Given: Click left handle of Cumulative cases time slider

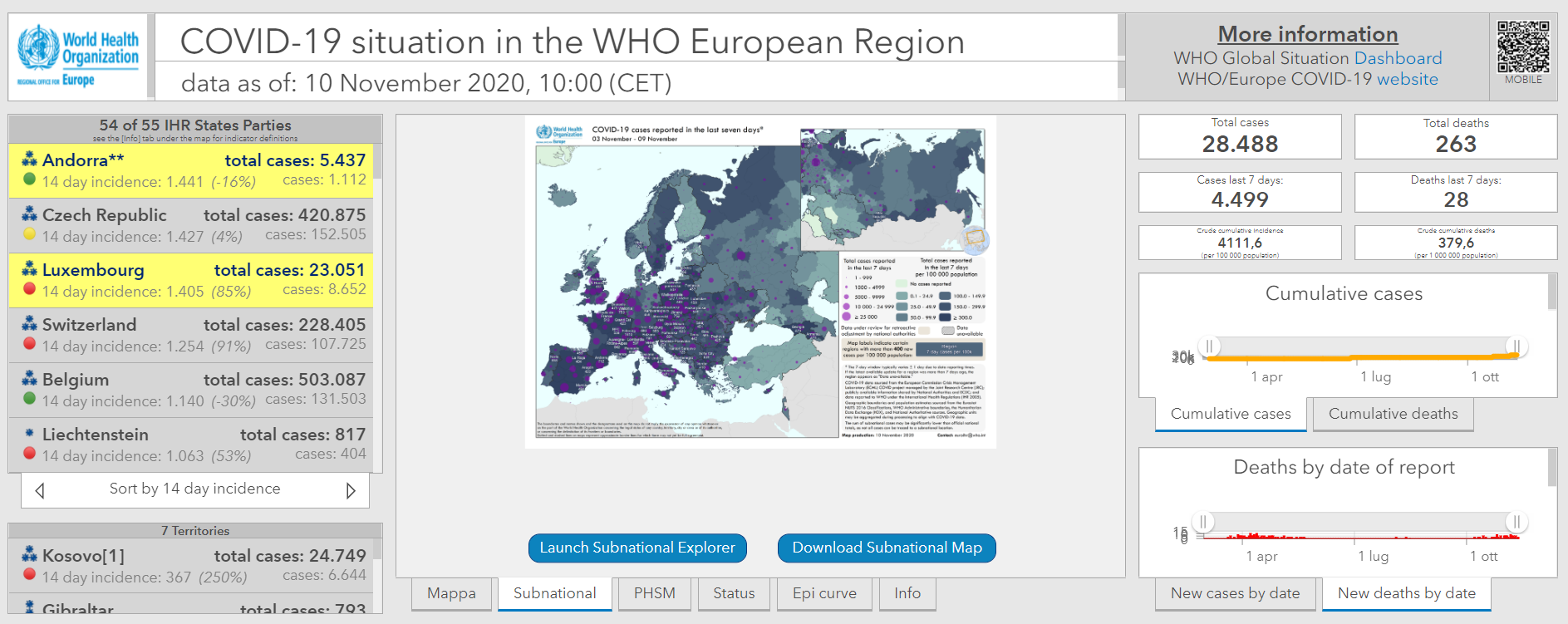Looking at the screenshot, I should pyautogui.click(x=1209, y=346).
